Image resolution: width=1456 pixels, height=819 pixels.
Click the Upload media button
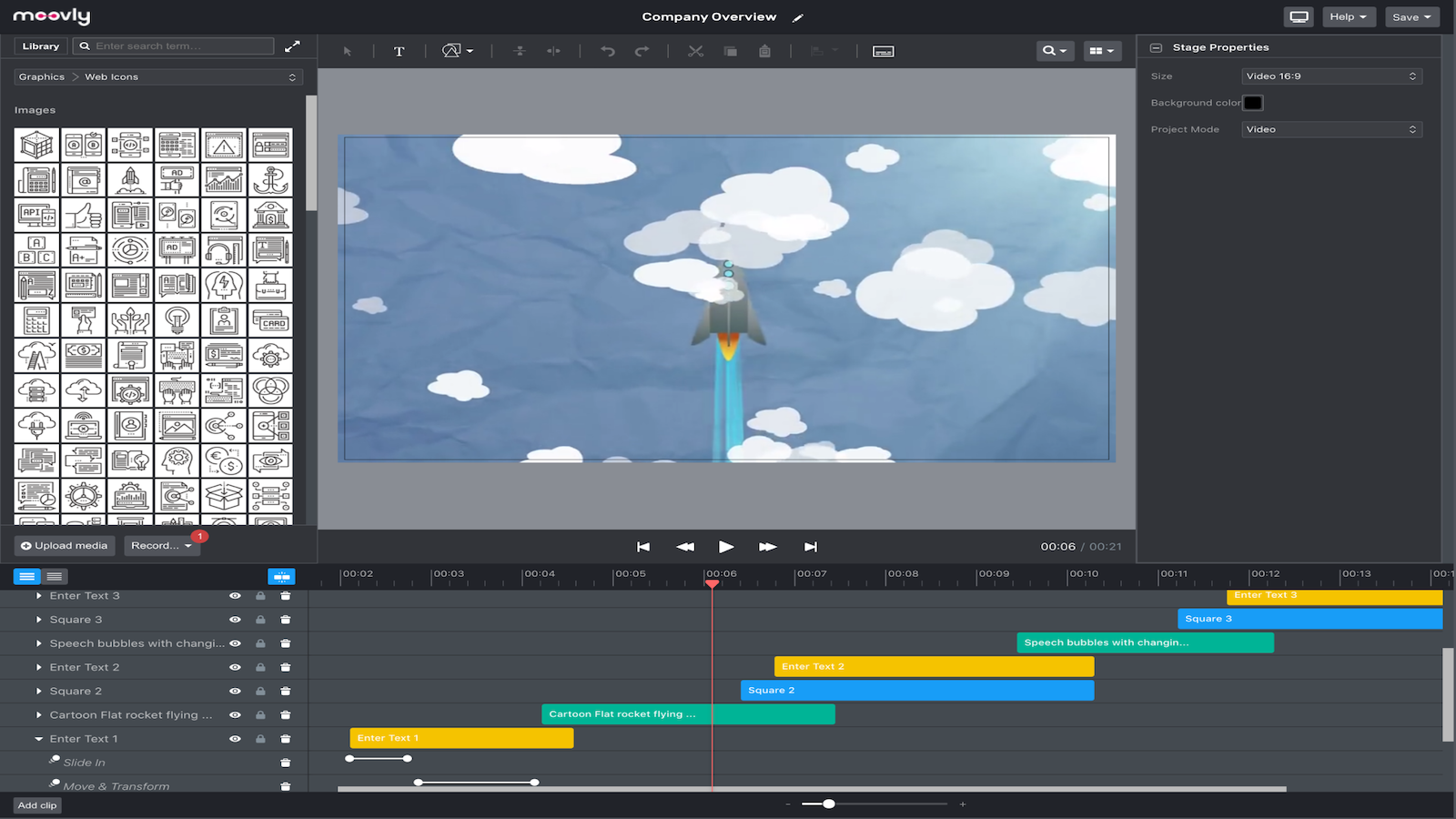tap(64, 545)
